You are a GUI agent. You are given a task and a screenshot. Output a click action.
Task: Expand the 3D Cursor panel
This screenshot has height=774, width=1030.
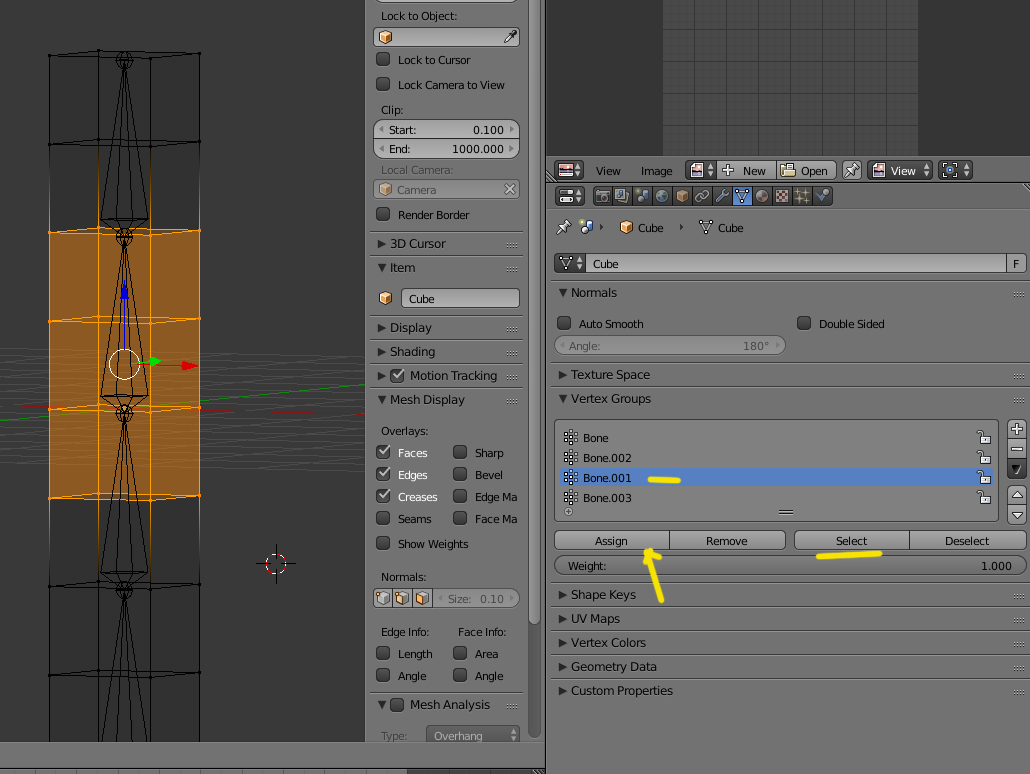(417, 244)
